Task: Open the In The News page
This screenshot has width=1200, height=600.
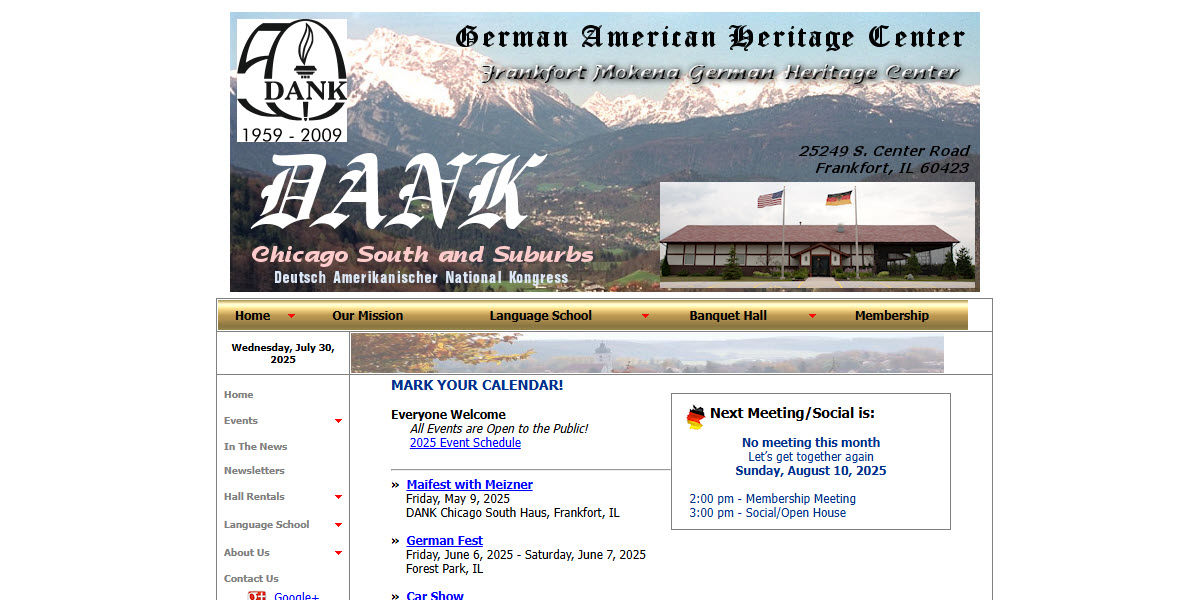Action: [255, 446]
